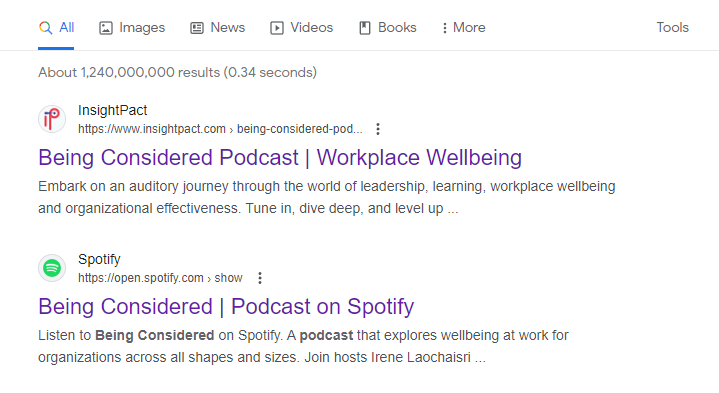
Task: Switch to the Images tab label
Action: 142,28
